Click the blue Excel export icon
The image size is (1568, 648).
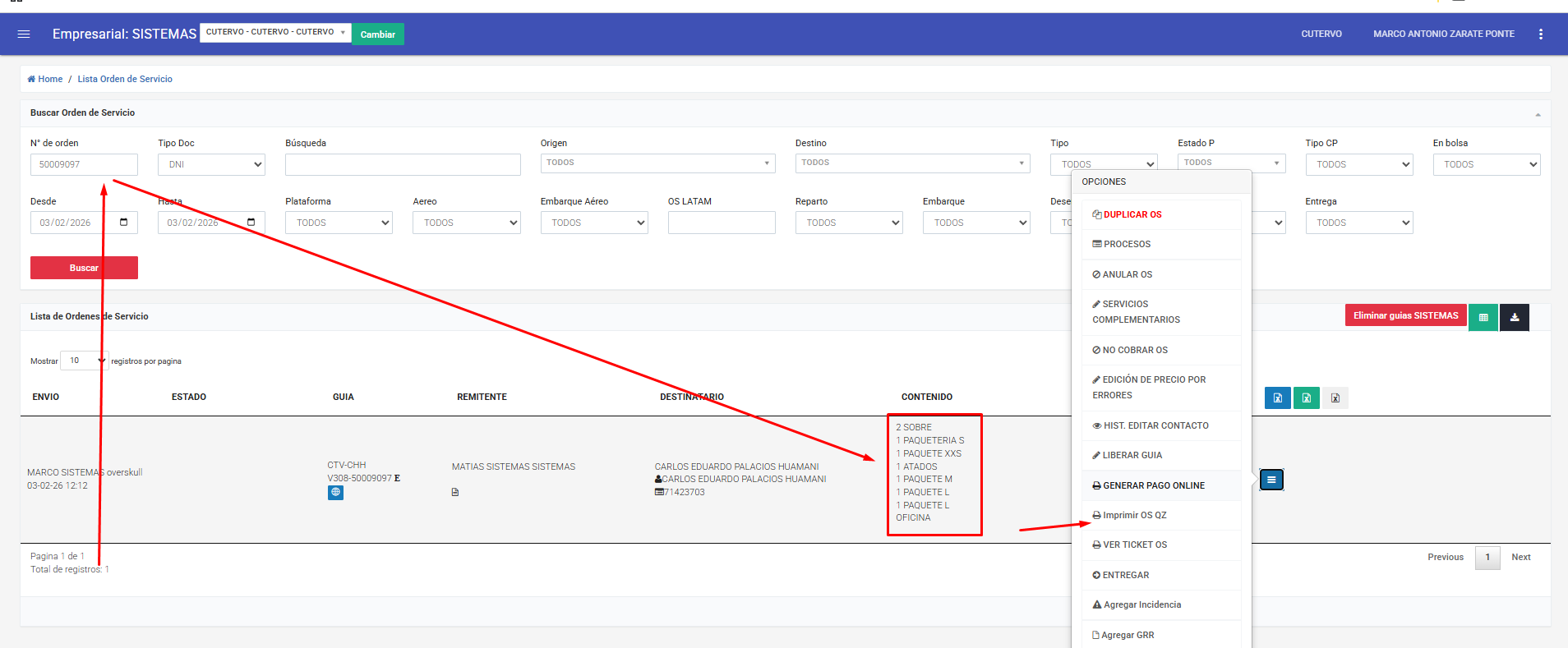pos(1277,398)
